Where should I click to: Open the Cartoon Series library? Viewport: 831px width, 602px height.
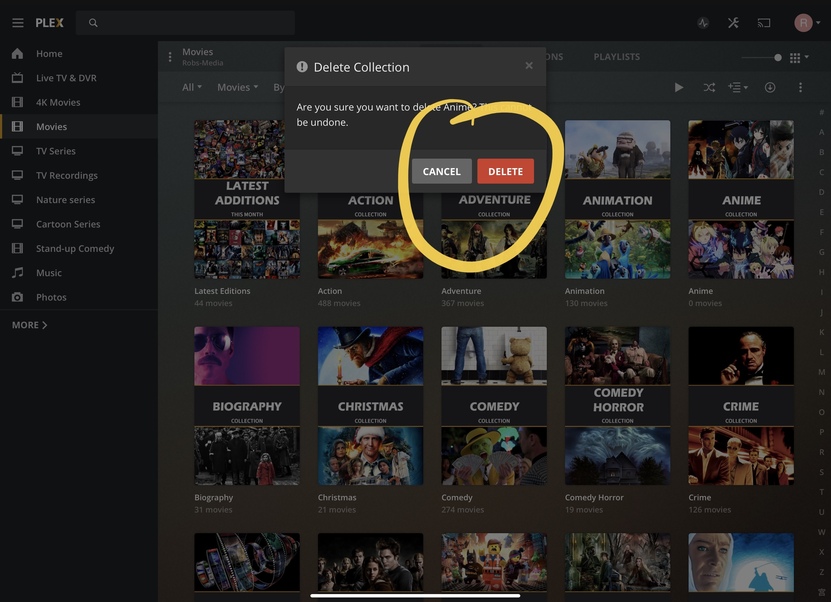79,224
